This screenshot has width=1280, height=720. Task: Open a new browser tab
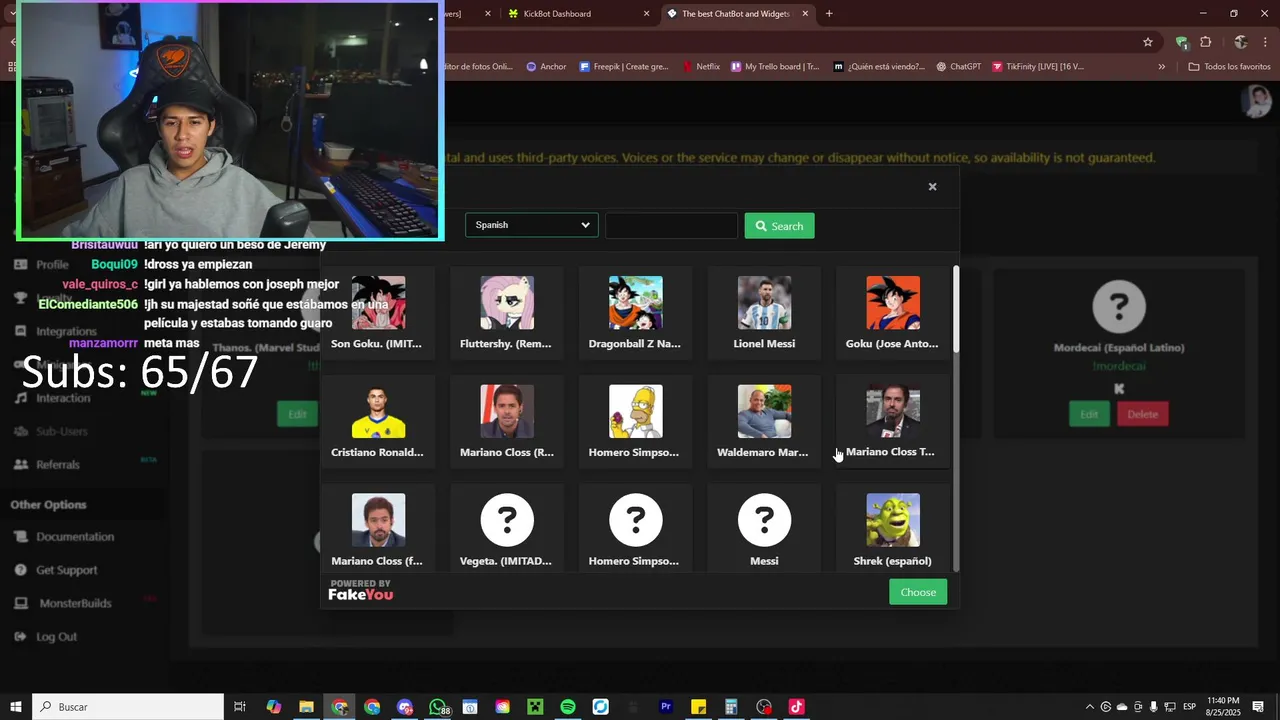(x=829, y=14)
